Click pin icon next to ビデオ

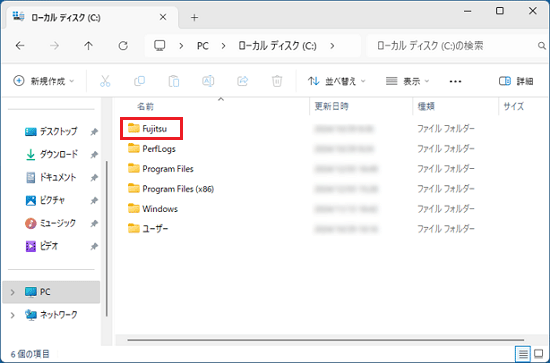tap(94, 247)
